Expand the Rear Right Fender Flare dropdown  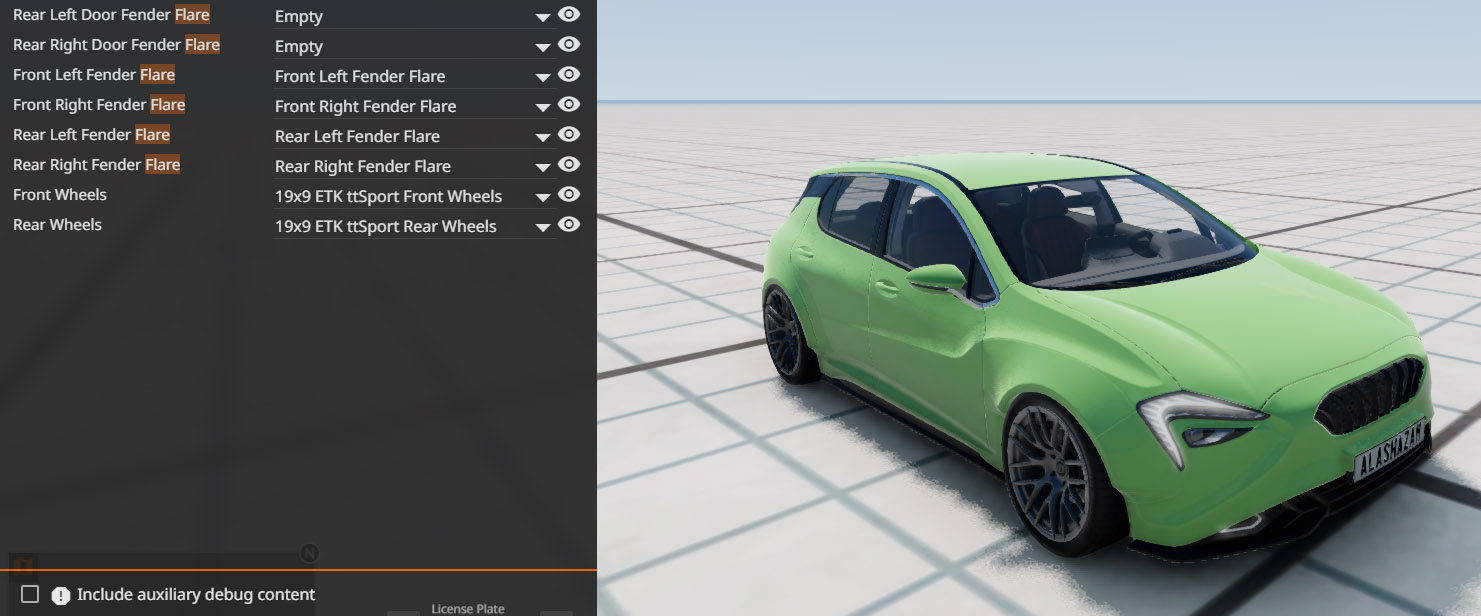coord(414,166)
